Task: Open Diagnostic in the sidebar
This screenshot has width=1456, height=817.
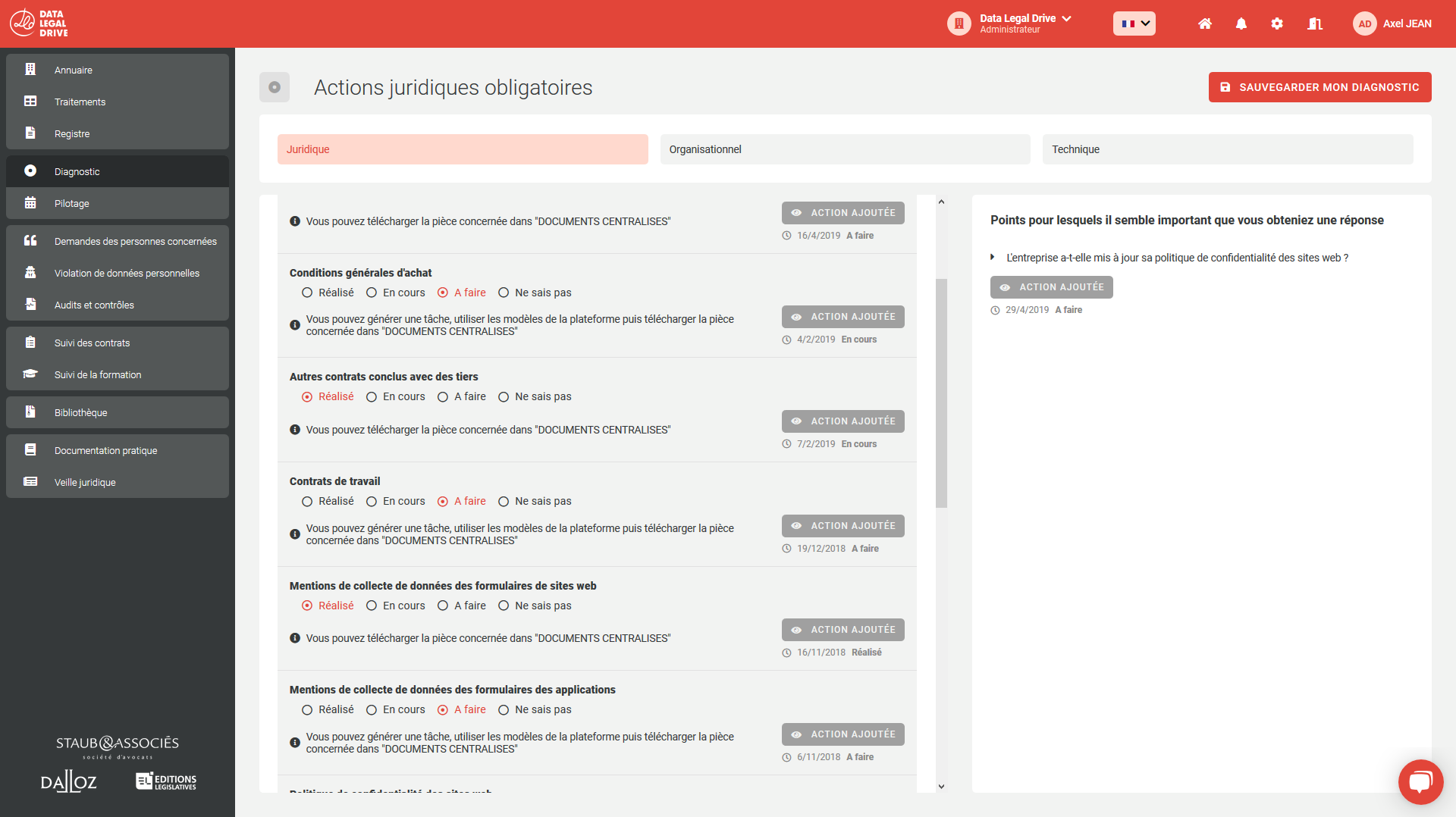Action: click(x=118, y=171)
